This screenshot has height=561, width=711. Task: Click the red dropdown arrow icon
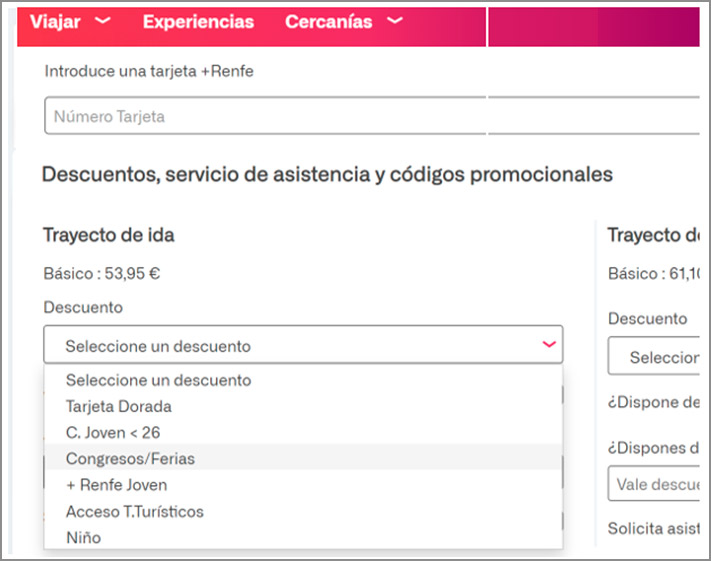pos(548,345)
